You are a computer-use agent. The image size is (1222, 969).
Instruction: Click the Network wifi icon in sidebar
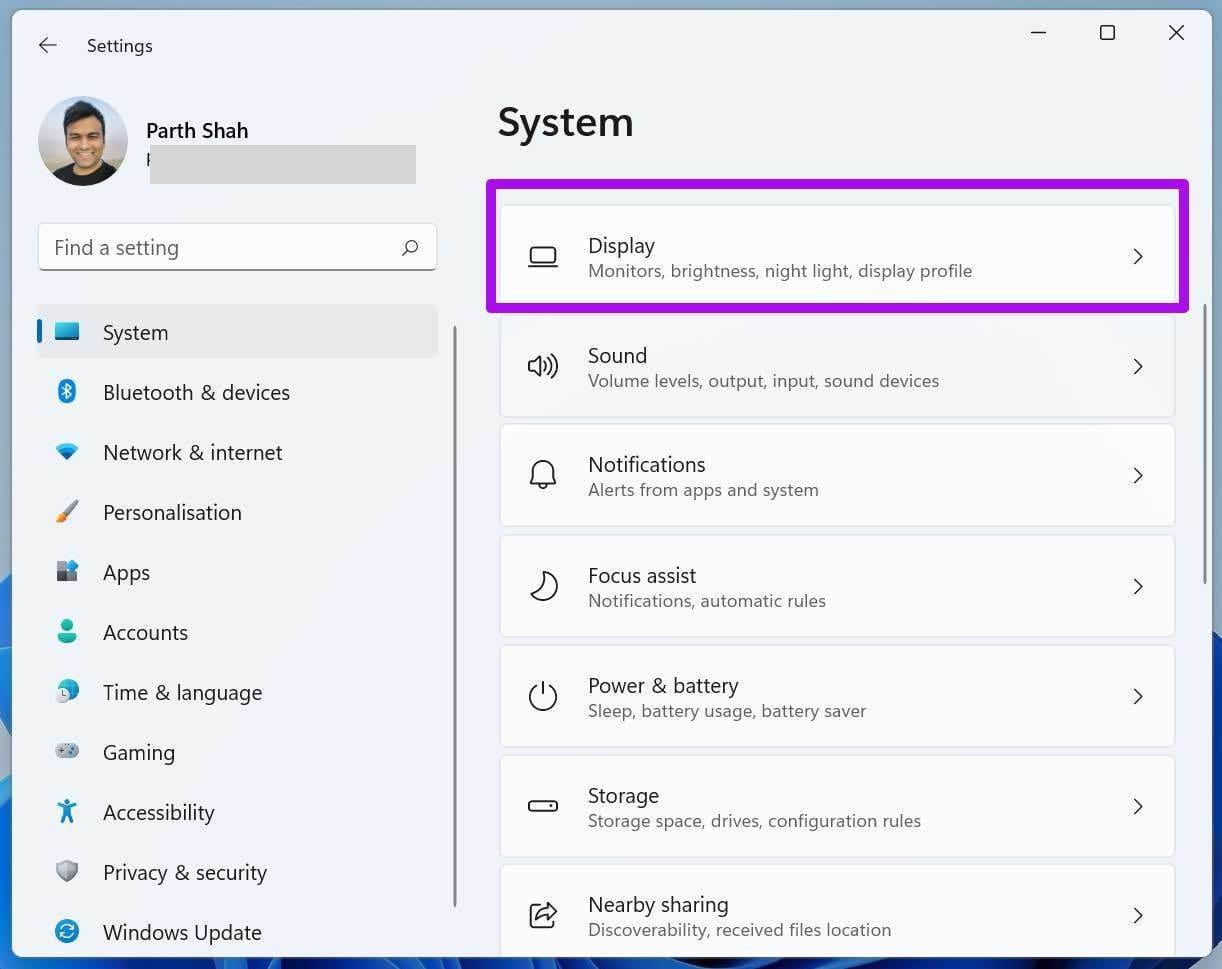67,452
